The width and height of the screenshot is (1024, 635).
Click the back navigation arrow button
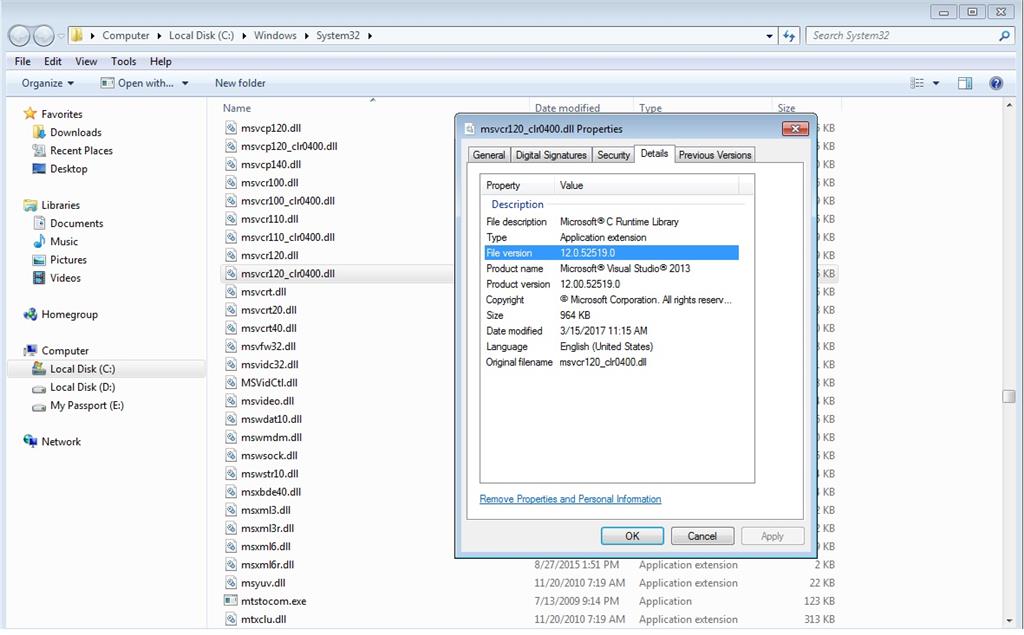tap(19, 36)
